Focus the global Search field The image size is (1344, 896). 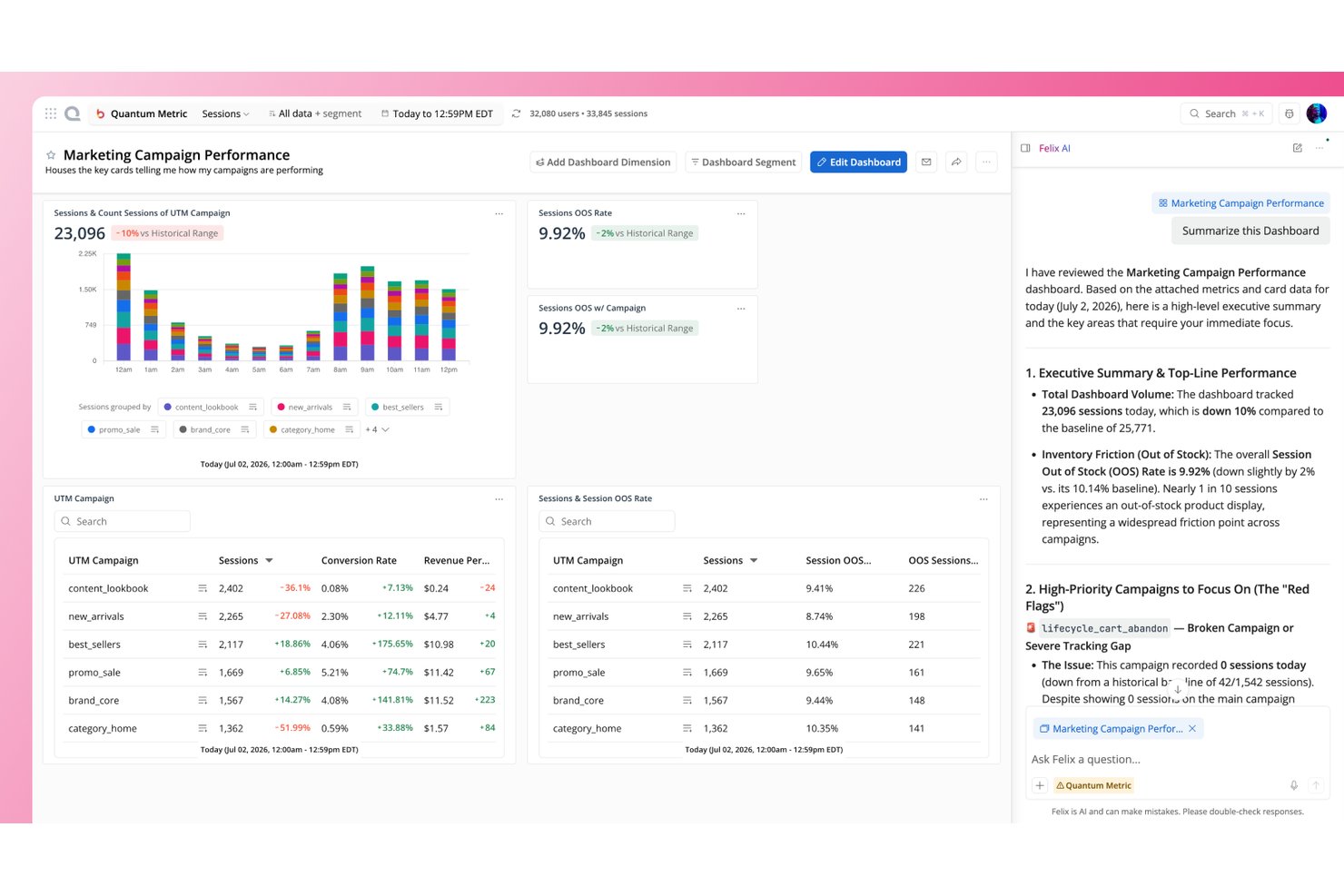pyautogui.click(x=1226, y=113)
